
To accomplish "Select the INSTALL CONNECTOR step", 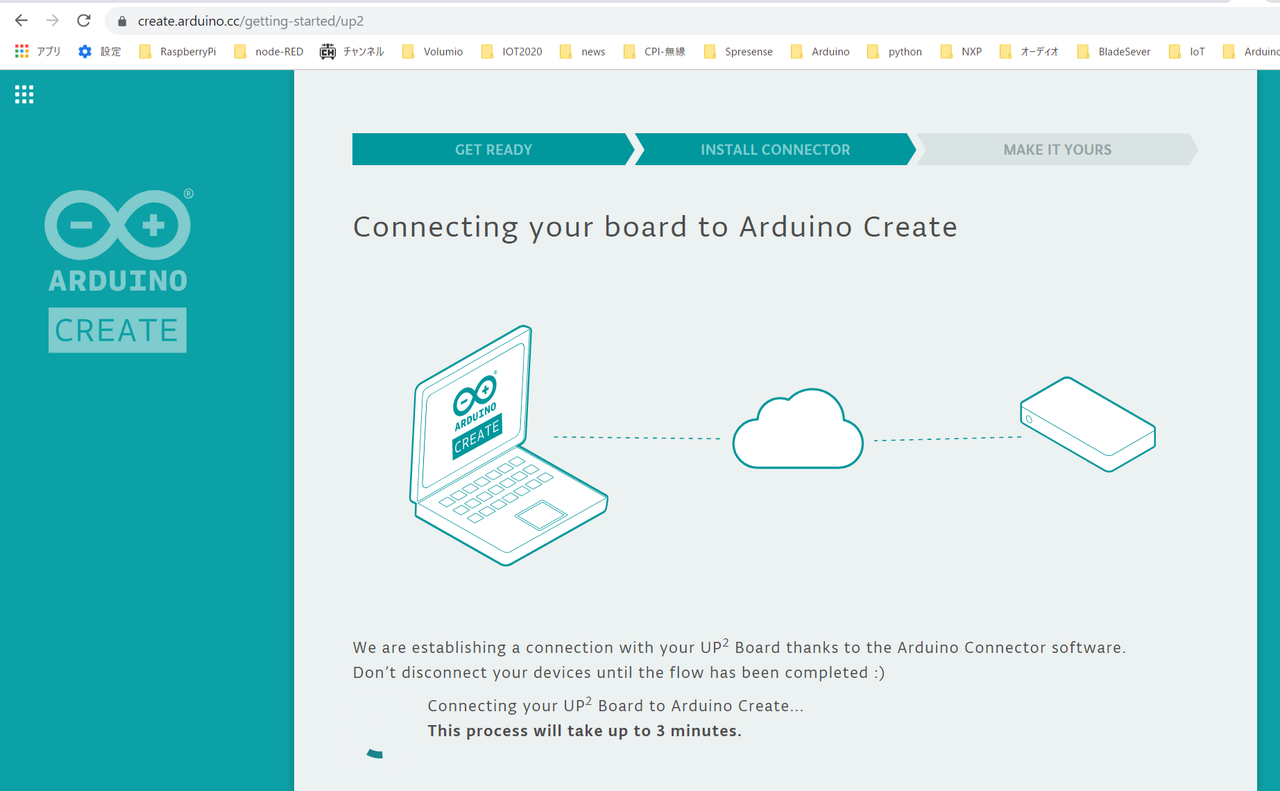I will click(x=775, y=149).
